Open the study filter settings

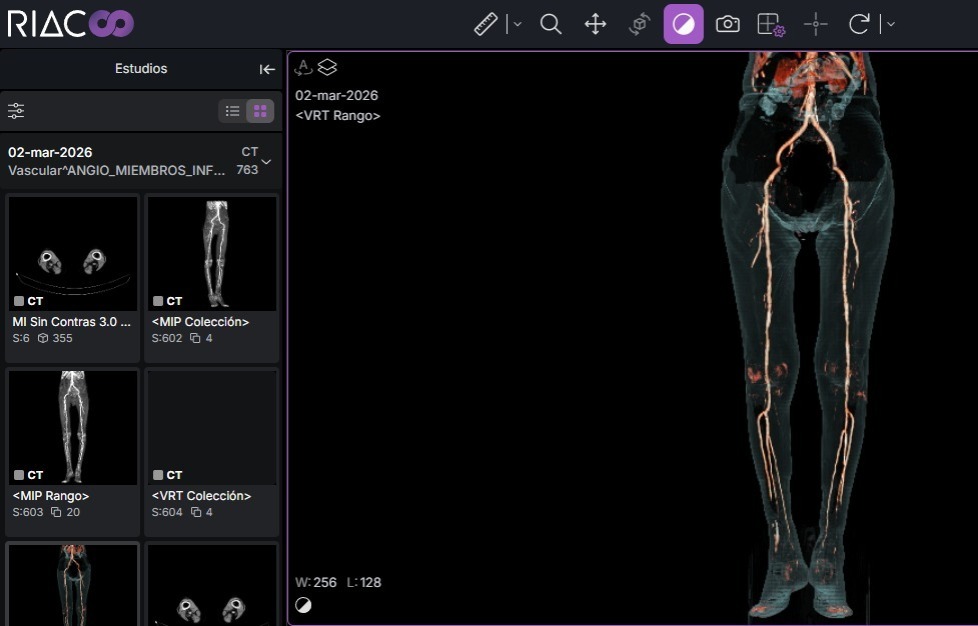[x=16, y=111]
